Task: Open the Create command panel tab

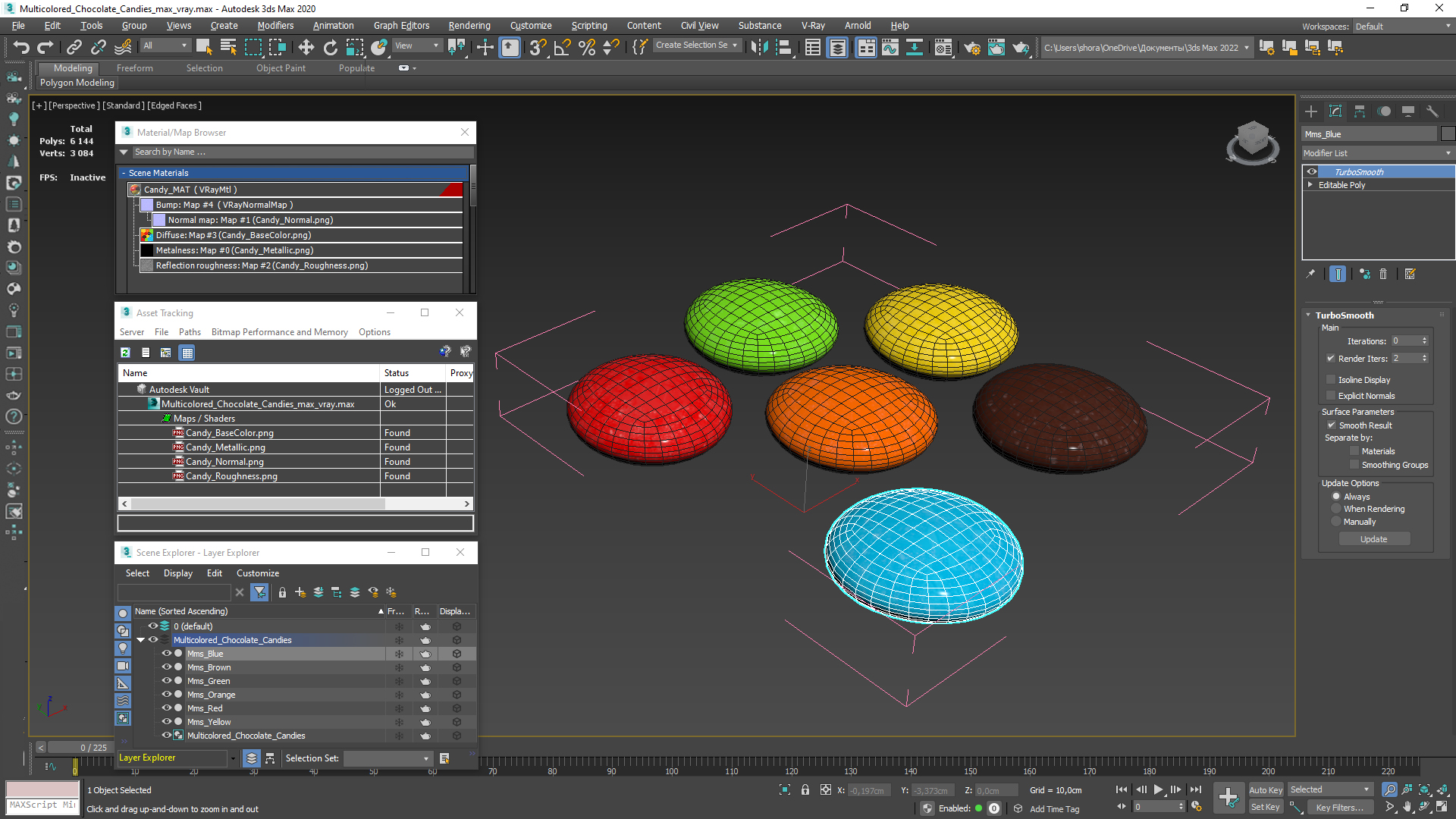Action: (1311, 111)
